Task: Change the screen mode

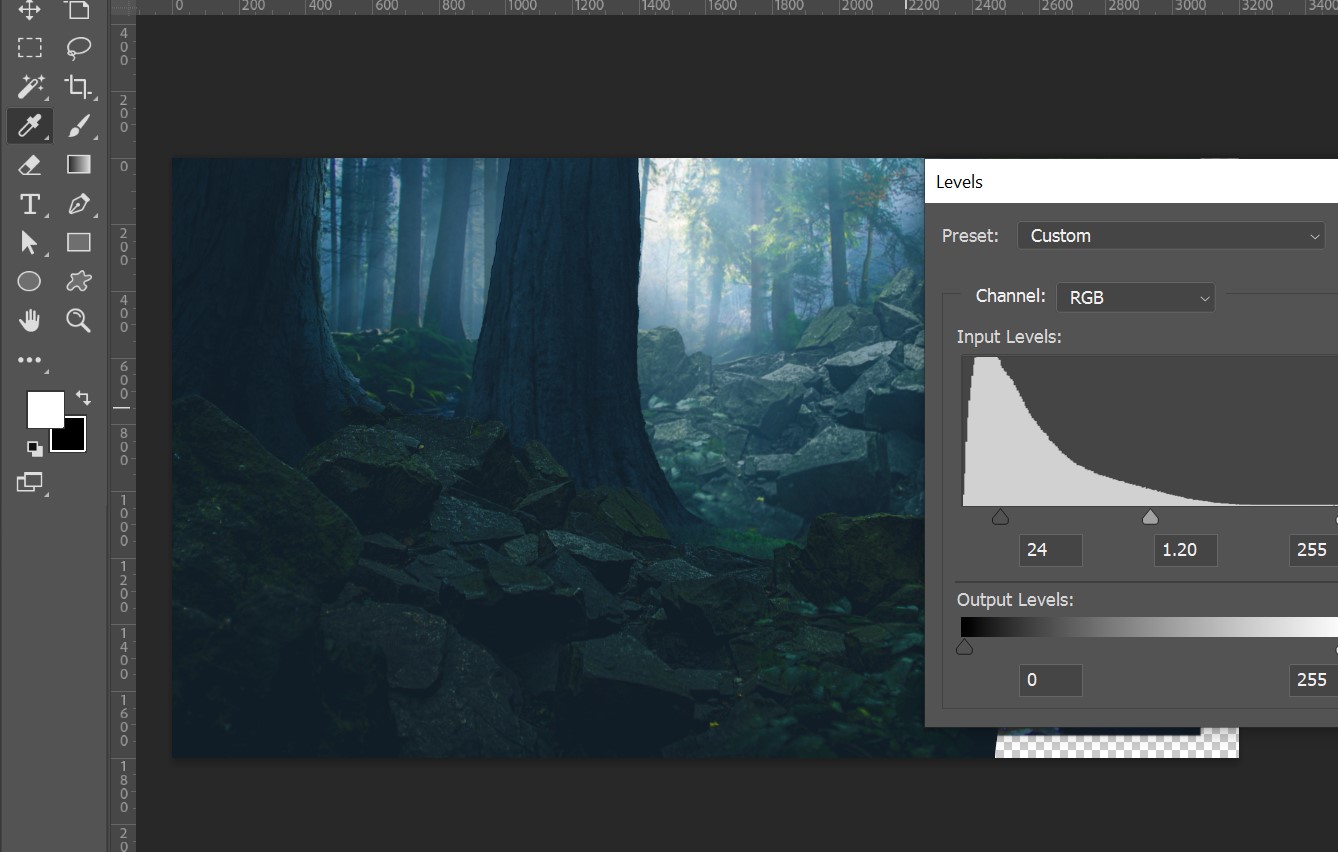Action: (29, 483)
